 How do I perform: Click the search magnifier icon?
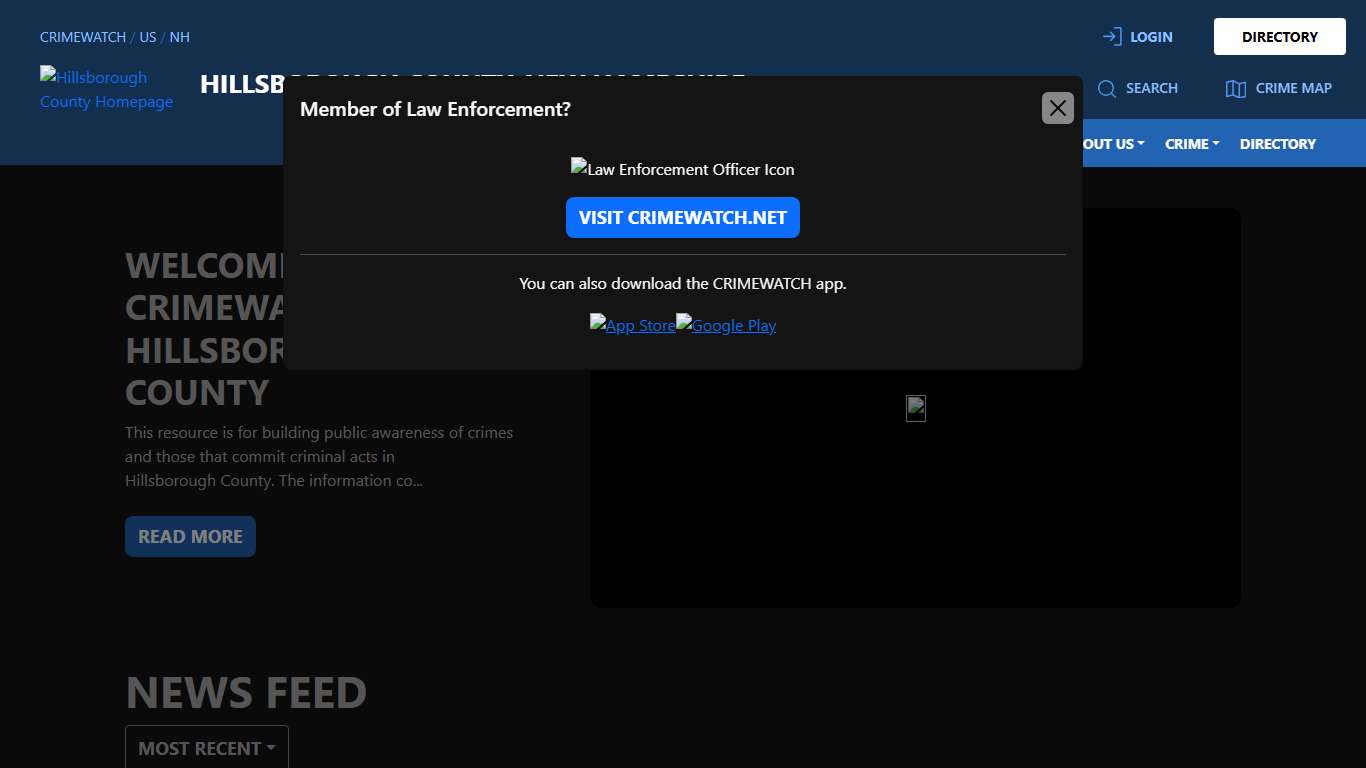click(1106, 89)
